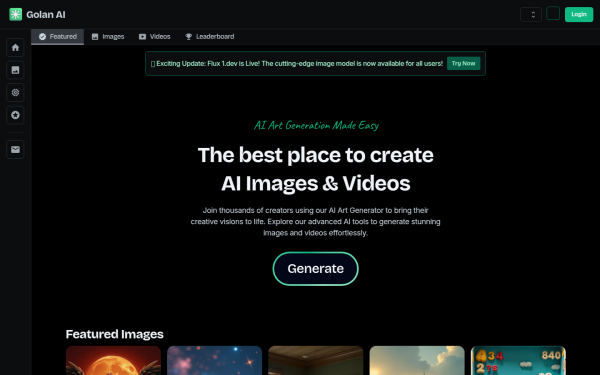600x375 pixels.
Task: Open the Videos tab
Action: click(x=155, y=37)
